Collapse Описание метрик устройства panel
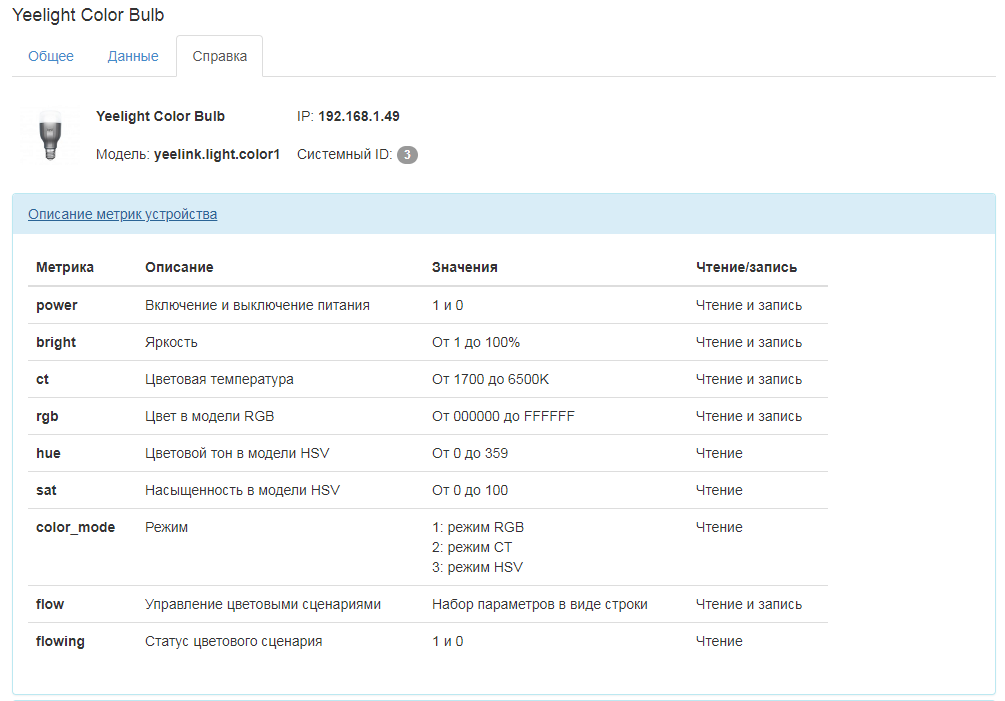The image size is (1005, 701). click(122, 214)
